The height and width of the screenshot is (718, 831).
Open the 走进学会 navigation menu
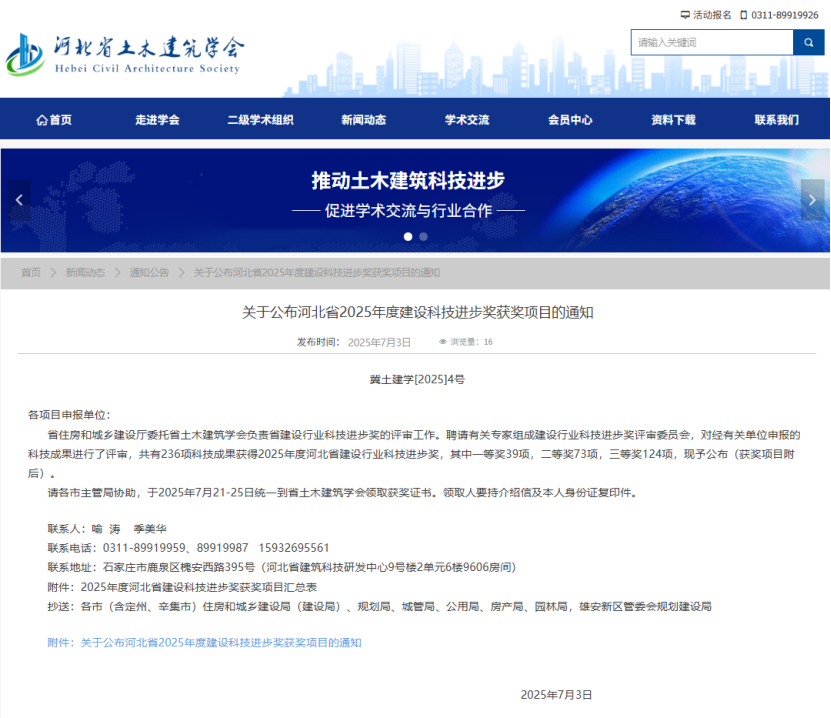tap(157, 120)
